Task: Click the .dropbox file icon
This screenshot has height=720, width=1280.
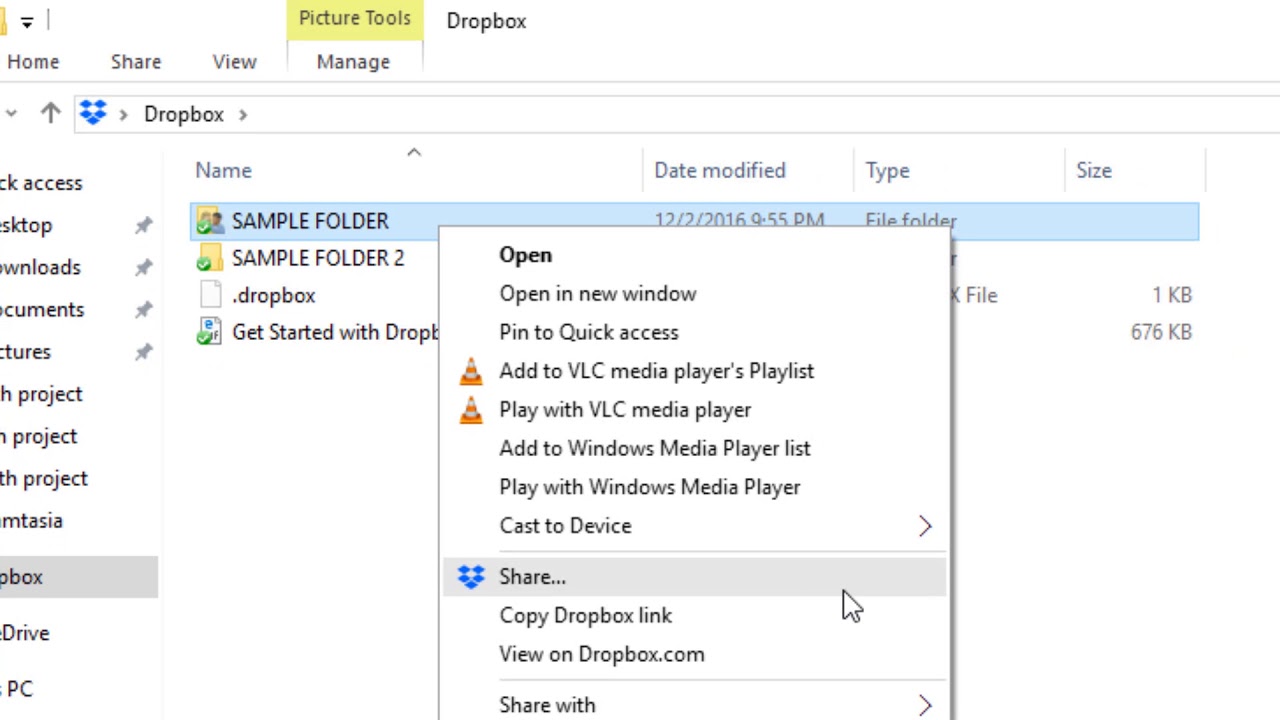Action: pyautogui.click(x=210, y=295)
